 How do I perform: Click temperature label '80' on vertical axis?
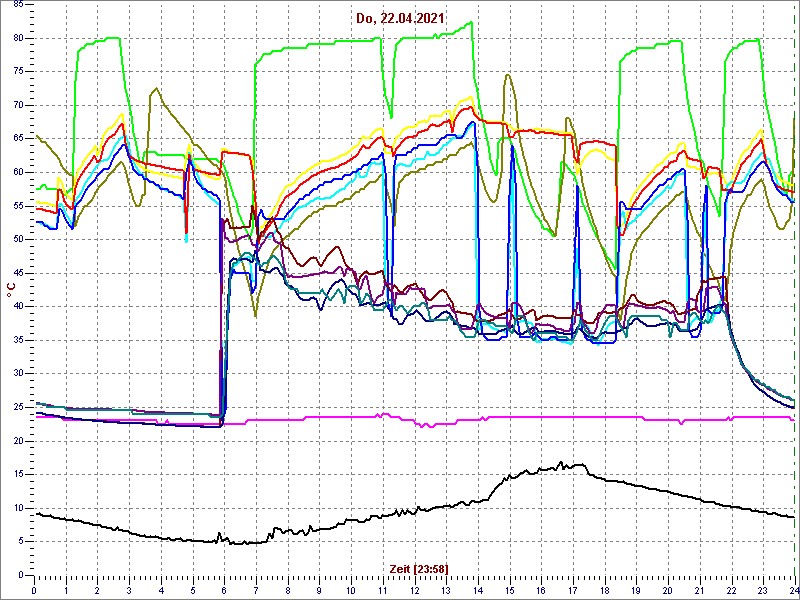click(x=18, y=38)
